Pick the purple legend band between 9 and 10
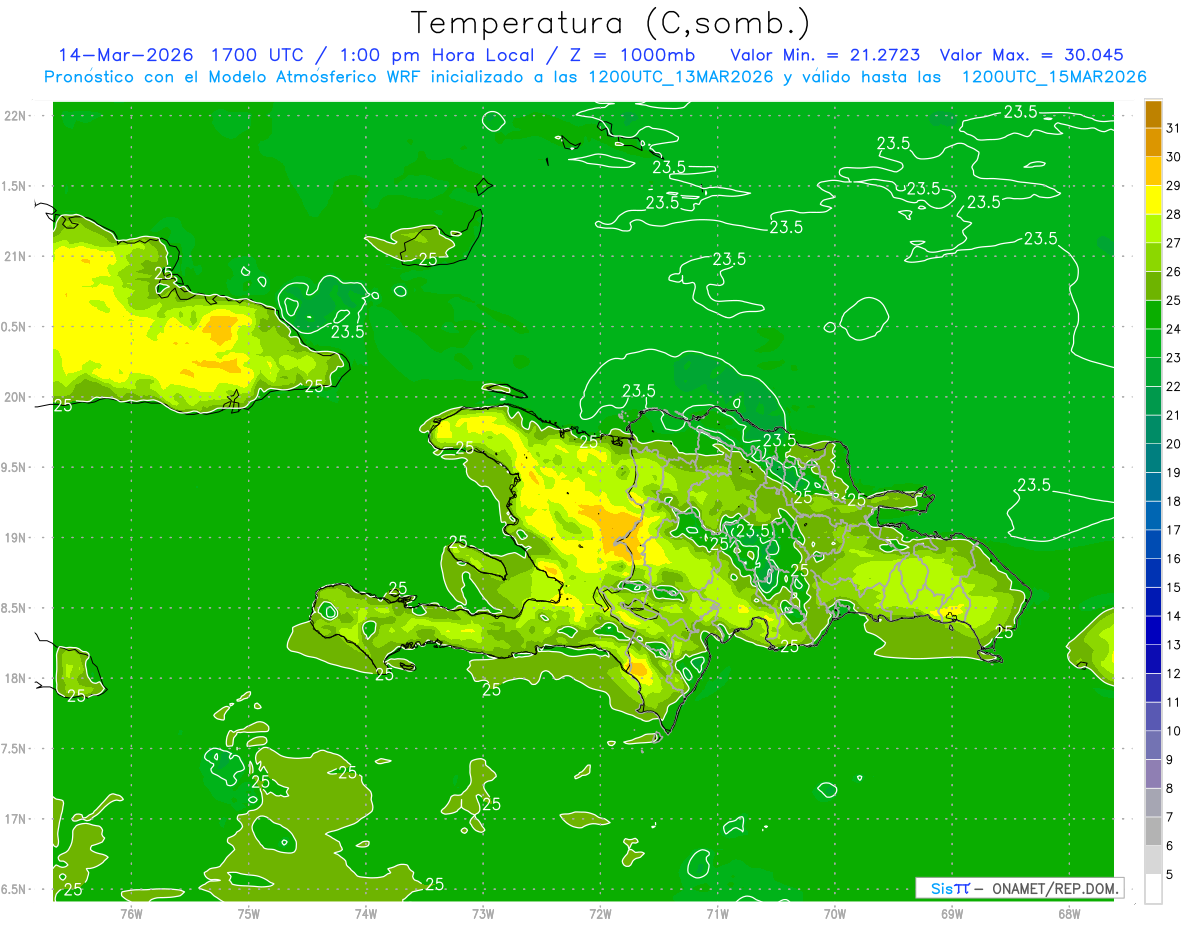Screen dimensions: 1200x927 1153,746
